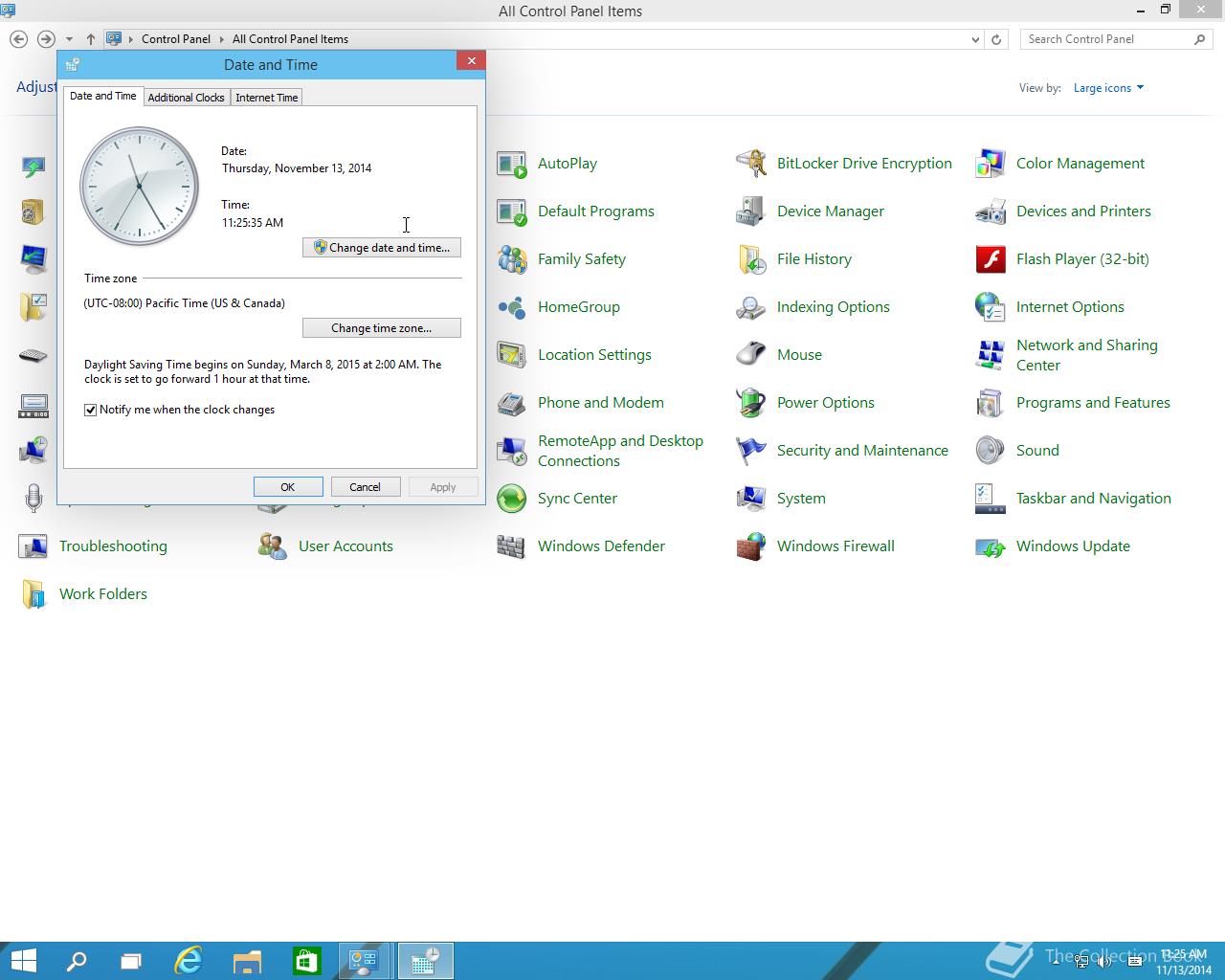Open the Family Safety icon
The width and height of the screenshot is (1225, 980).
point(512,259)
